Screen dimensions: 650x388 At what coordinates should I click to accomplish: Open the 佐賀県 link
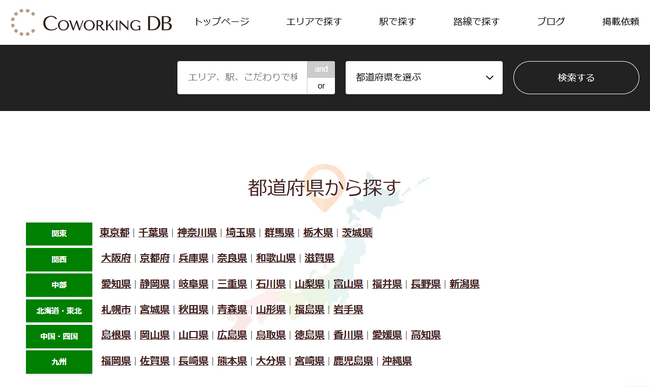pos(155,361)
